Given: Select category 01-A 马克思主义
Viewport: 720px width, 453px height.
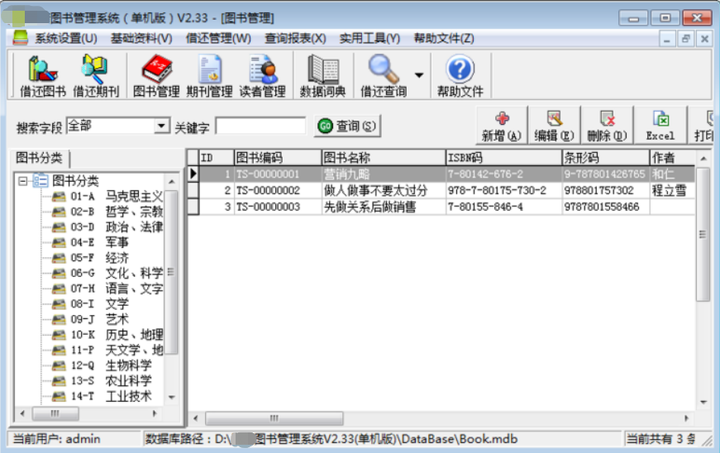Looking at the screenshot, I should pyautogui.click(x=117, y=196).
